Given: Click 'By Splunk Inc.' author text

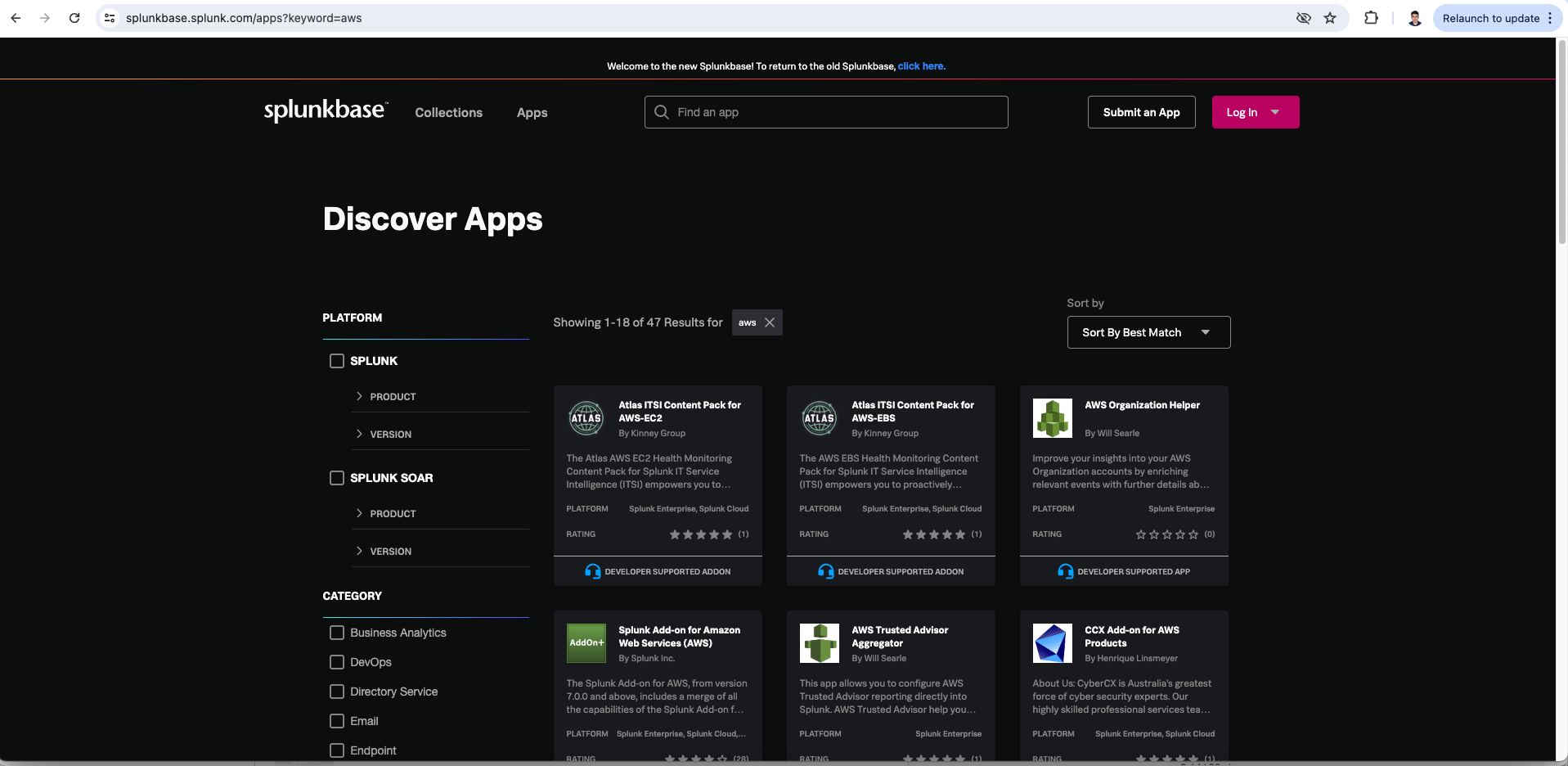Looking at the screenshot, I should (646, 658).
